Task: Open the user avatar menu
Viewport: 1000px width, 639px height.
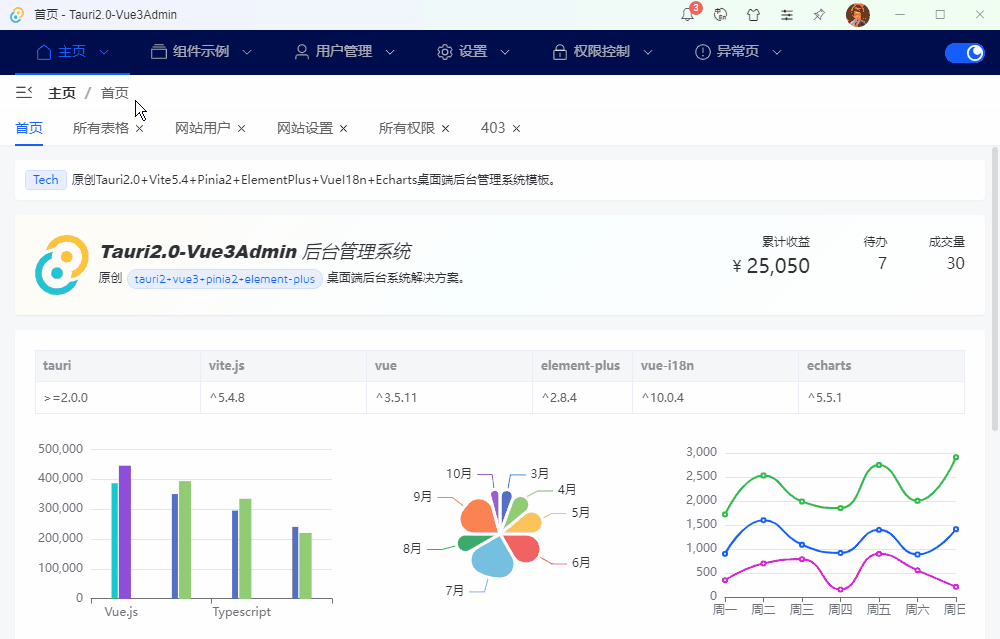Action: point(858,15)
